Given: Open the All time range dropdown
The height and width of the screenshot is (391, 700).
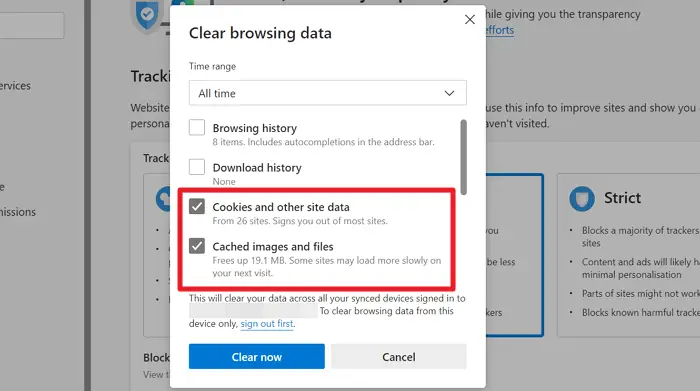Looking at the screenshot, I should (328, 93).
